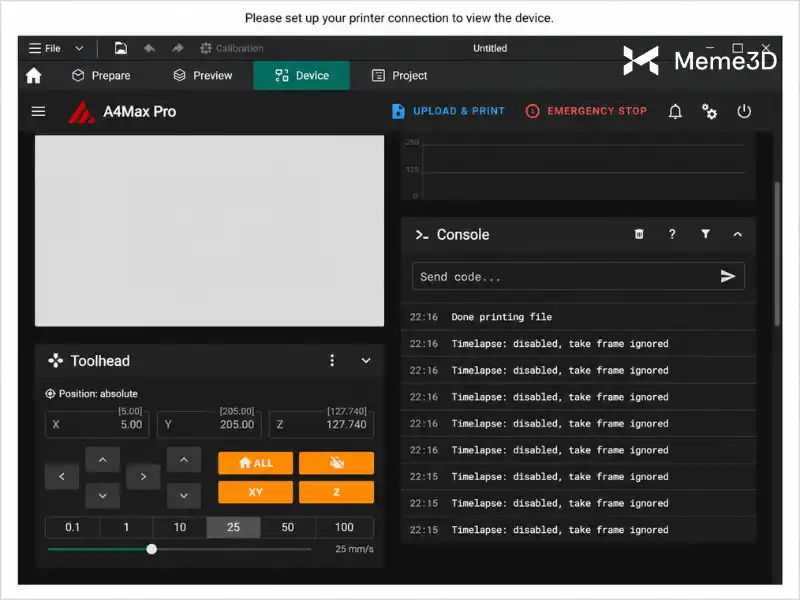Open the interface settings gears
The width and height of the screenshot is (800, 600).
pyautogui.click(x=709, y=111)
